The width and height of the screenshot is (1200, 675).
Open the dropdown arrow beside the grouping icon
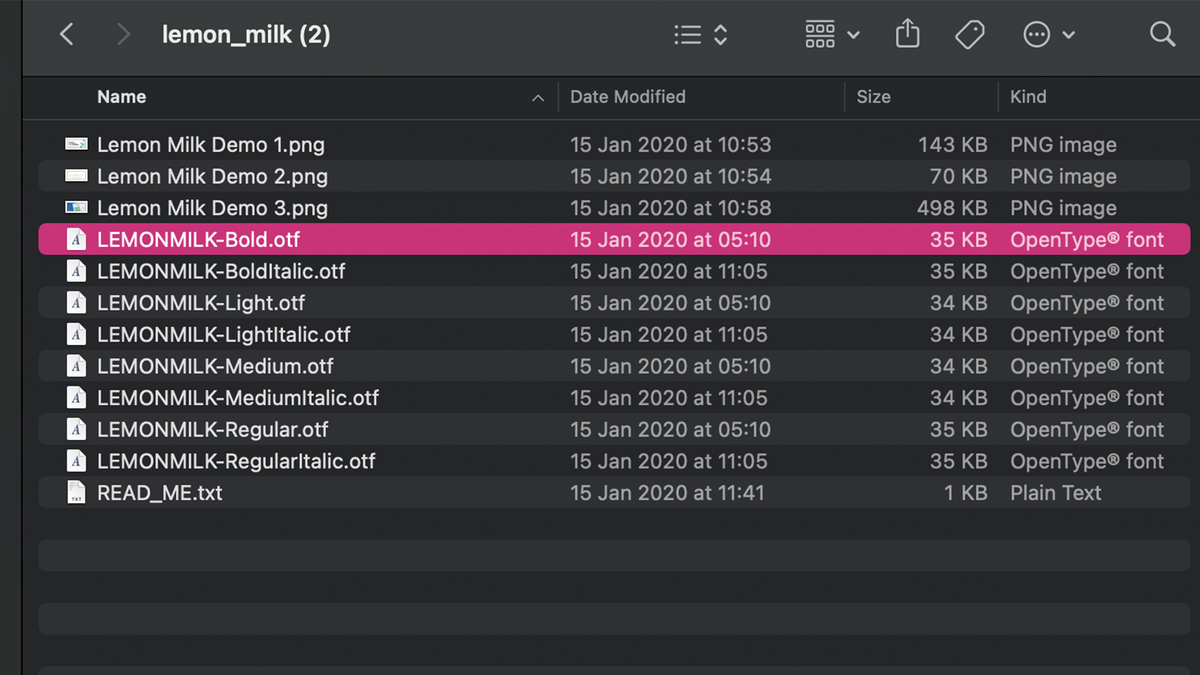tap(853, 34)
